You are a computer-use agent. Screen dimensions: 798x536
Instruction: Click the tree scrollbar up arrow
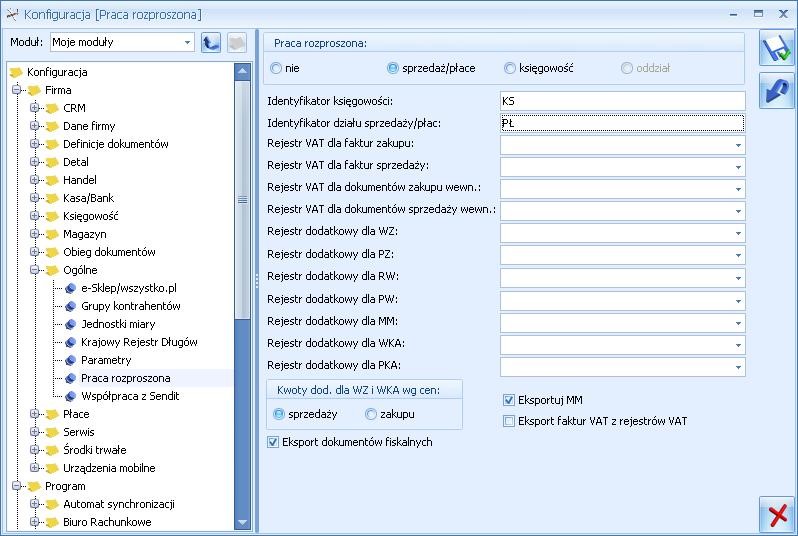point(242,71)
